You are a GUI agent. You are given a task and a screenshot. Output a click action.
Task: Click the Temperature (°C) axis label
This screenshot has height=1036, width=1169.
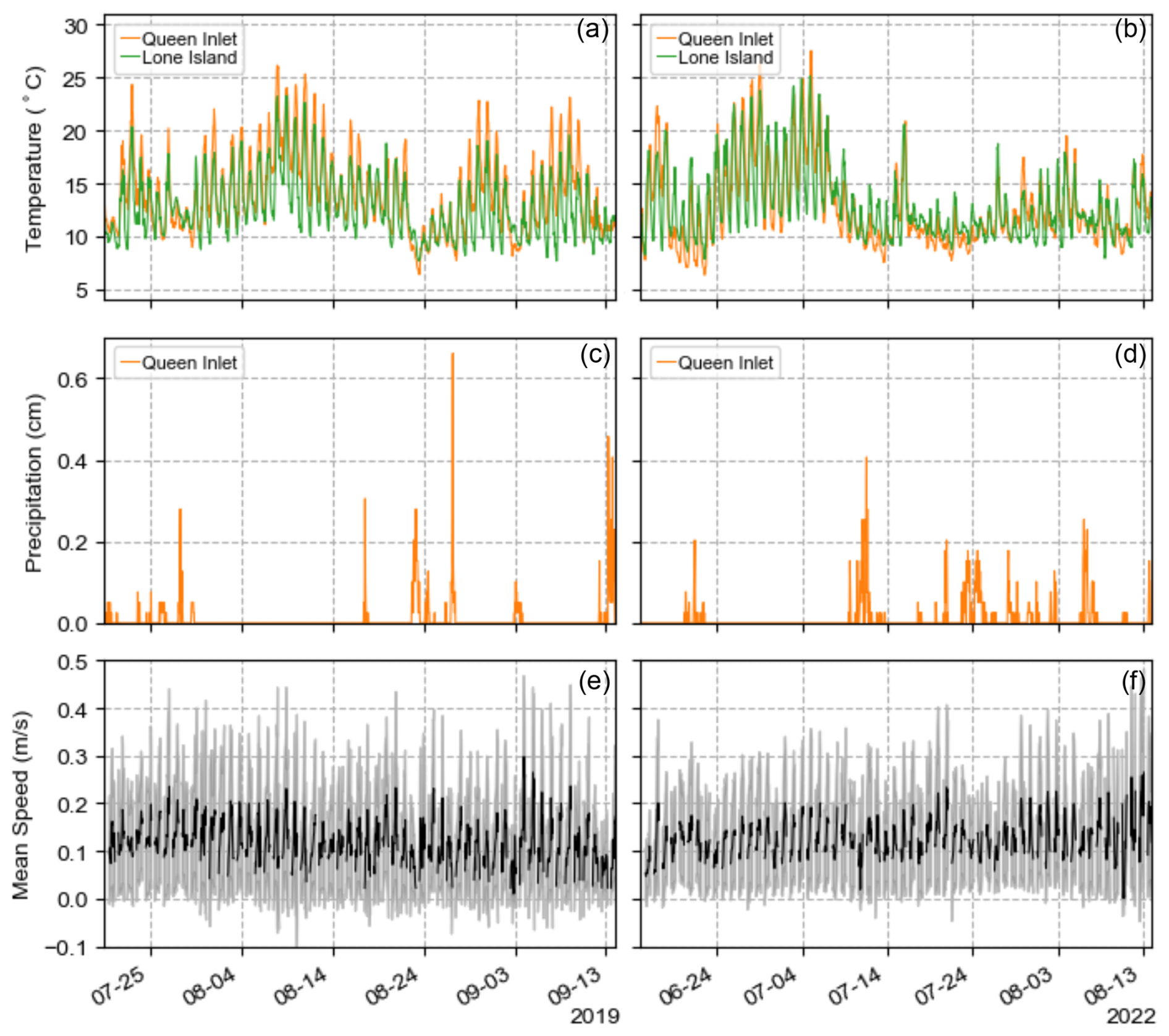tap(34, 159)
